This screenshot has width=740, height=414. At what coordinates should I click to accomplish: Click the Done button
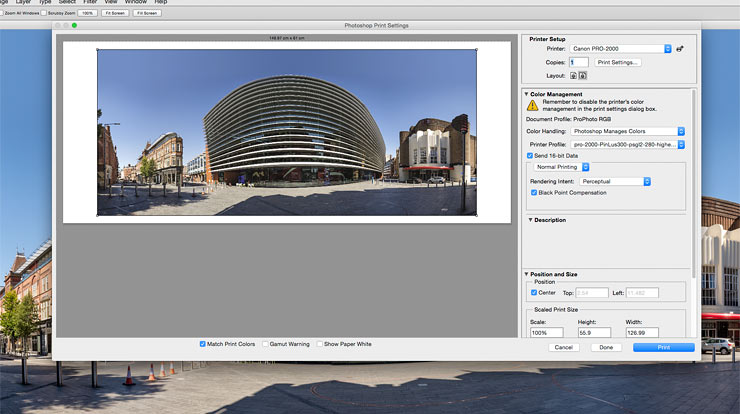606,347
